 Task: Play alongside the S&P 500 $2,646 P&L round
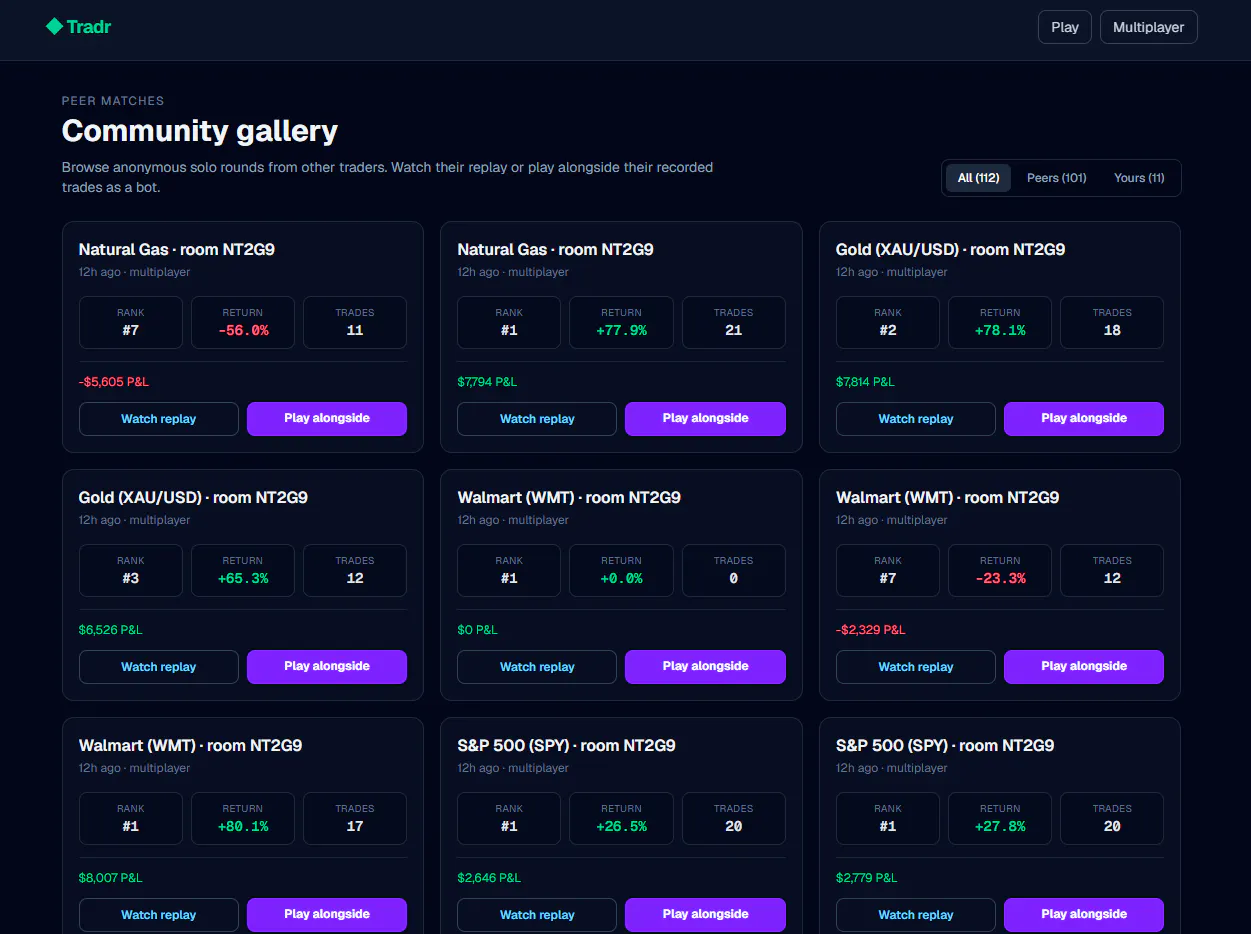point(705,915)
